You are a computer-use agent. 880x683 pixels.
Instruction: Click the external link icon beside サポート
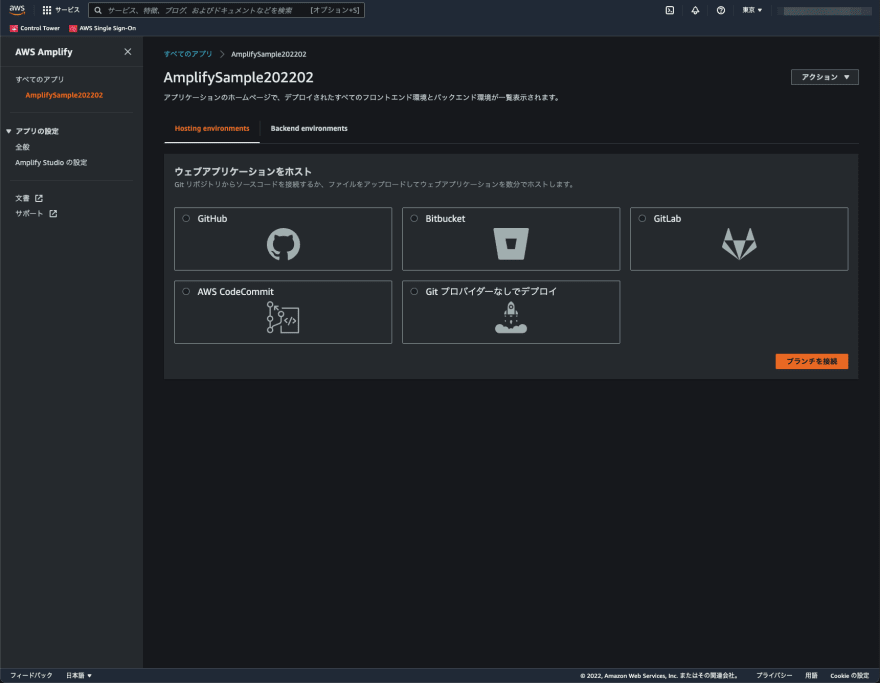53,213
